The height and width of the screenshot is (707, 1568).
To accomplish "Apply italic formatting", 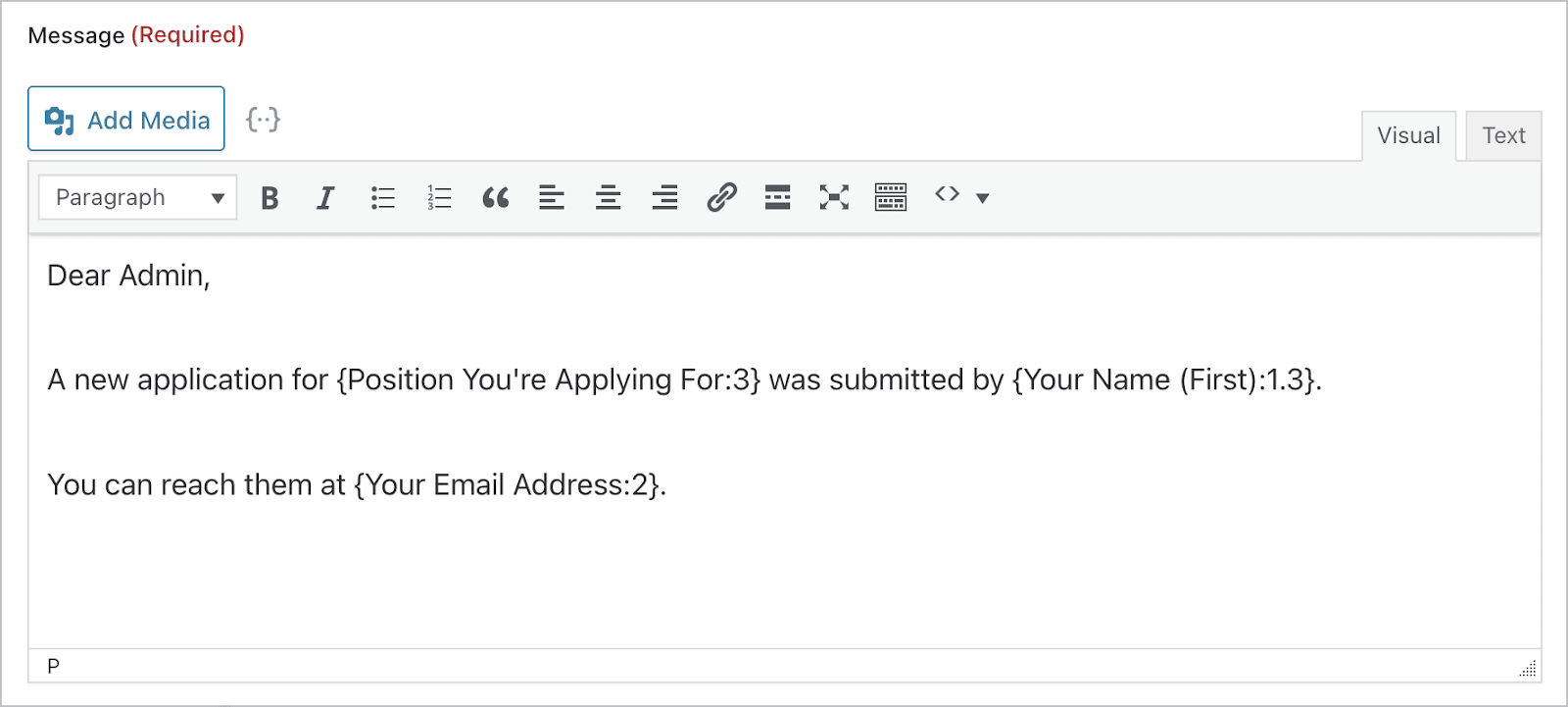I will [324, 197].
